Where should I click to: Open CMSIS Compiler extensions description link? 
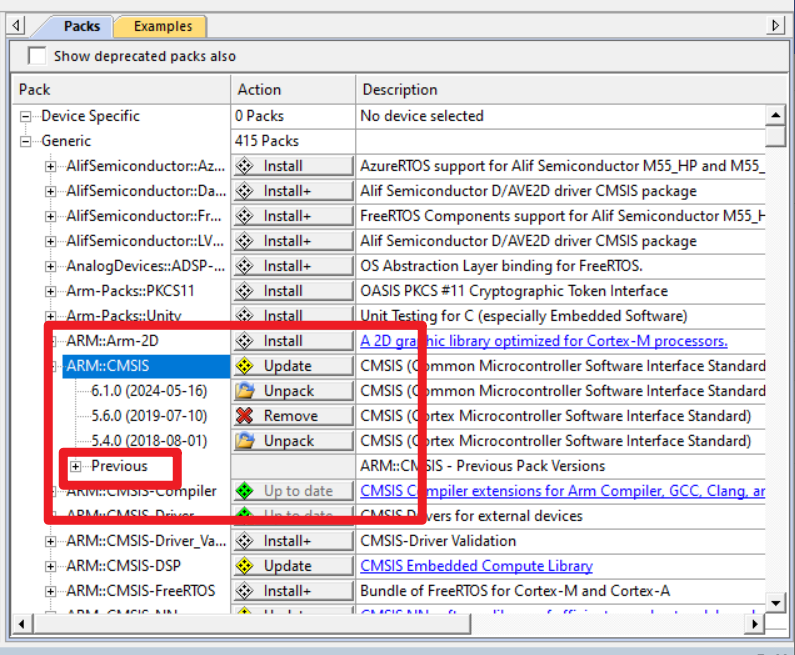pyautogui.click(x=562, y=491)
